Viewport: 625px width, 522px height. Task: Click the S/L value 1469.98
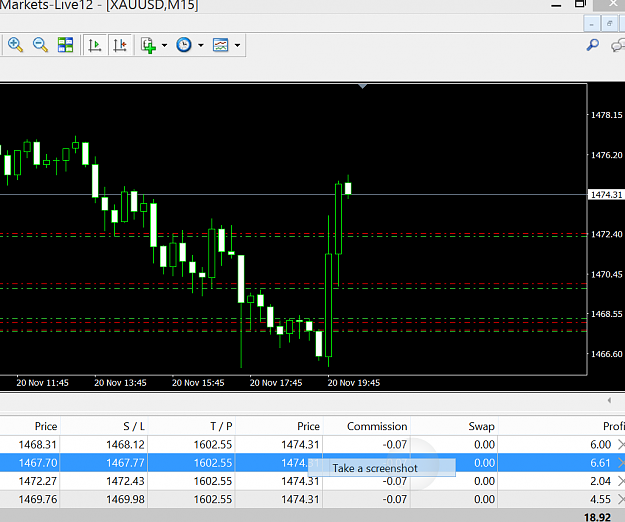pos(125,499)
